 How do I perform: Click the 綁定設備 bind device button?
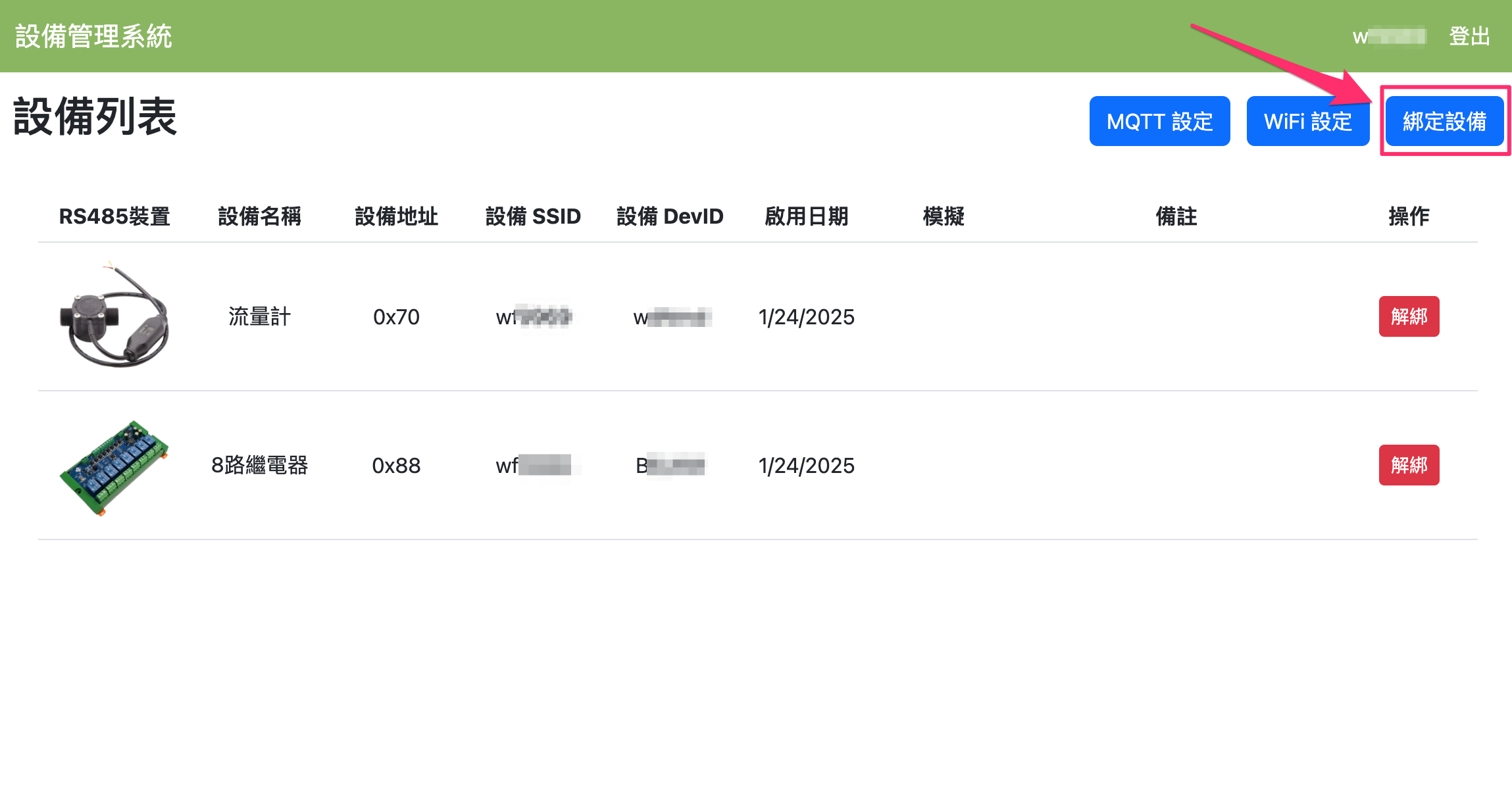1444,121
